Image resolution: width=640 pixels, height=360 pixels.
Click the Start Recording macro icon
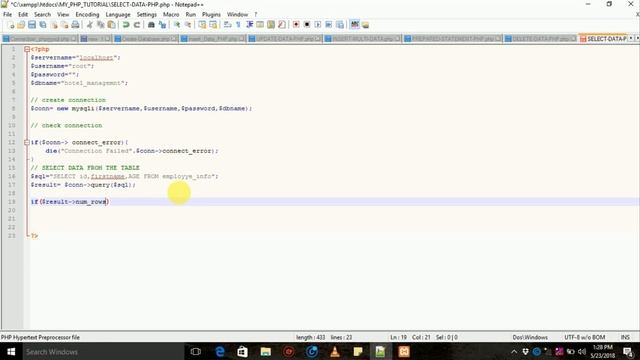click(296, 25)
